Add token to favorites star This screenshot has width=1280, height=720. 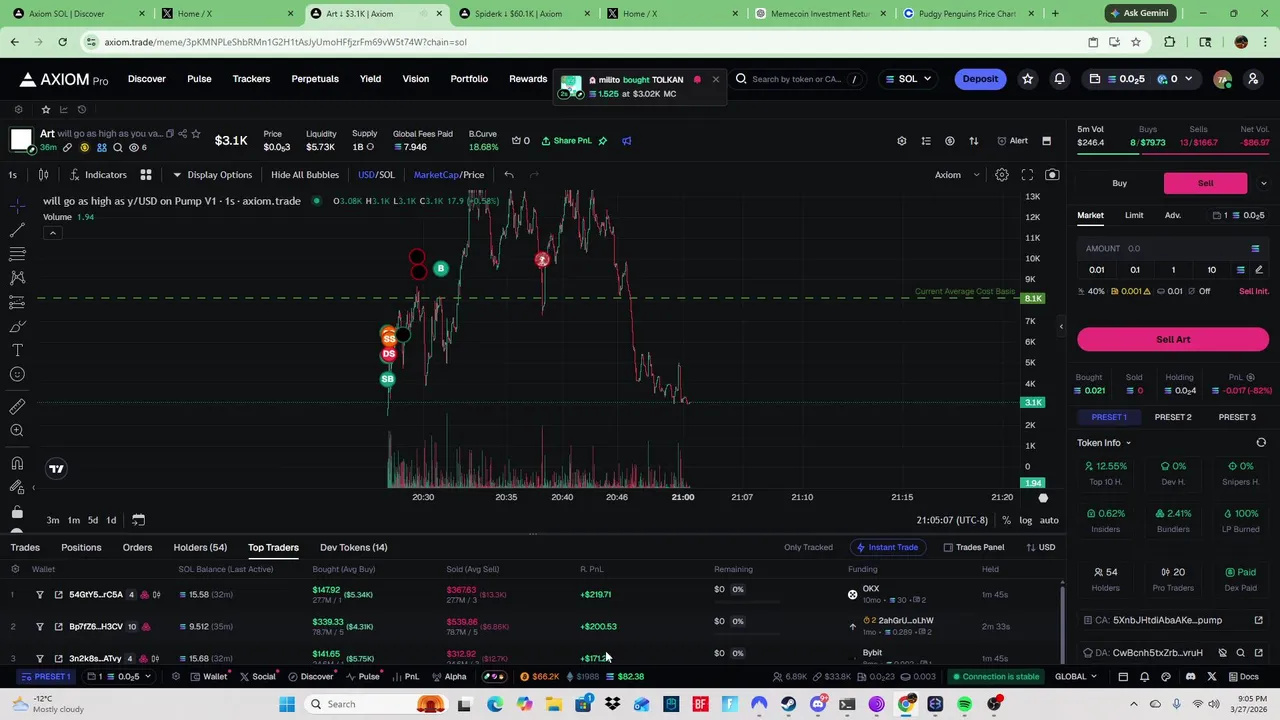pyautogui.click(x=196, y=133)
